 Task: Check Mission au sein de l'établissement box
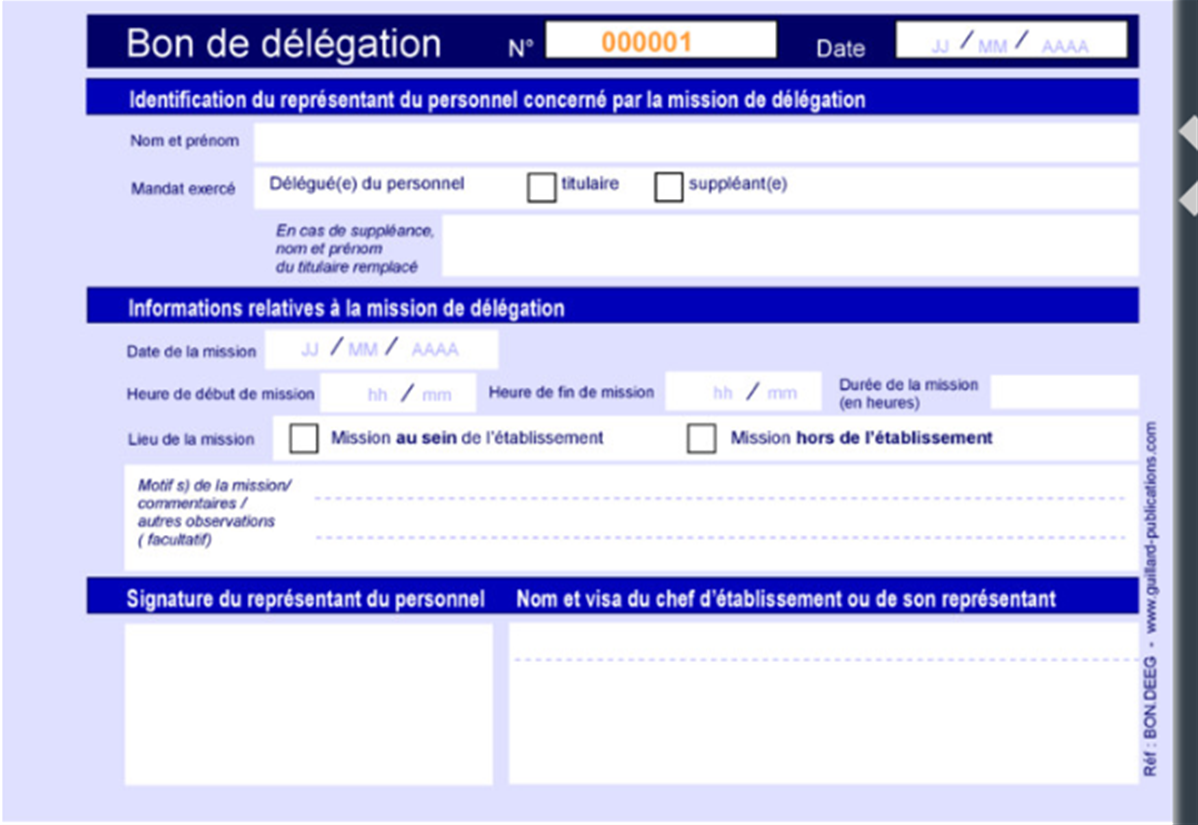coord(304,438)
